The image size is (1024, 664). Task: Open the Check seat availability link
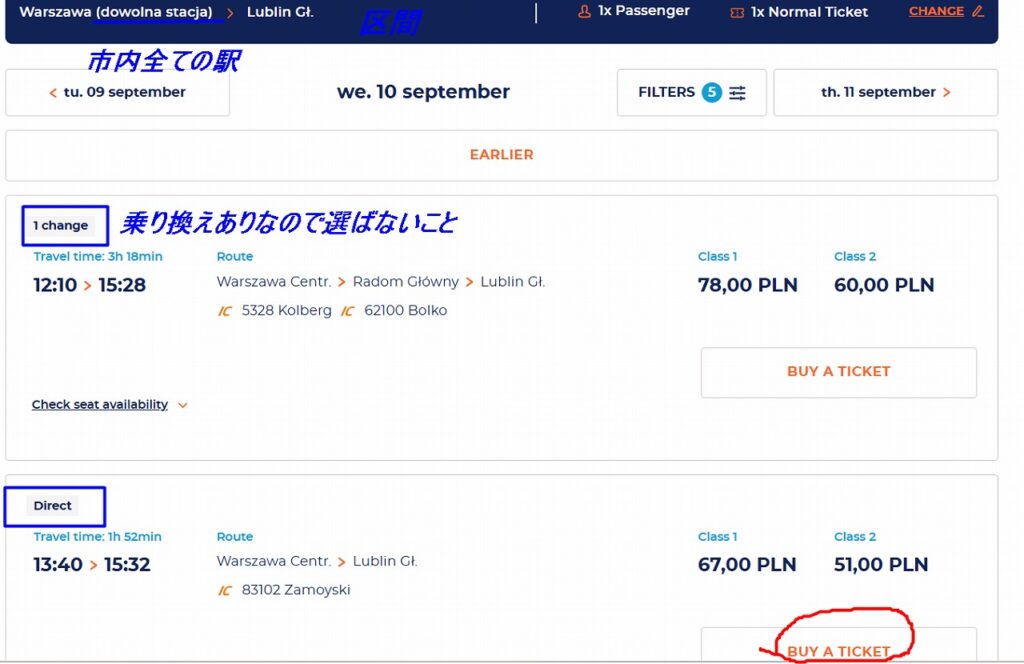[100, 405]
